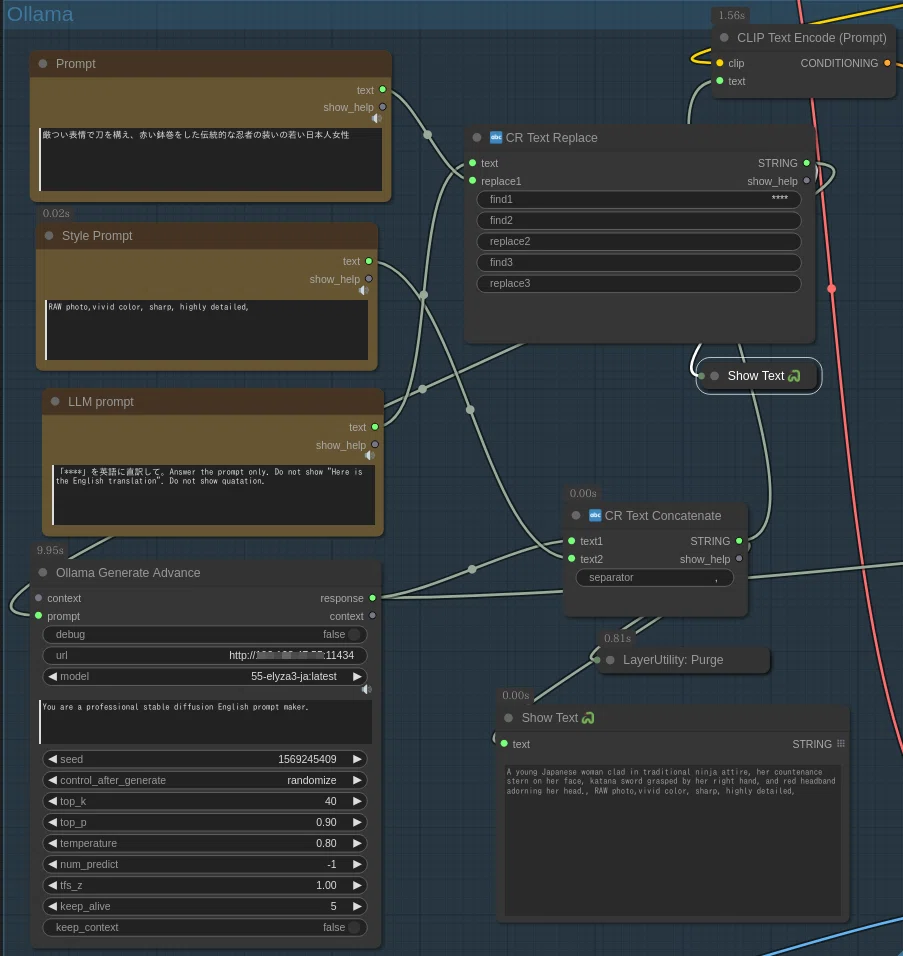Click the green icon on the expanded Show Text title
Screen dimensions: 903x956
click(588, 718)
